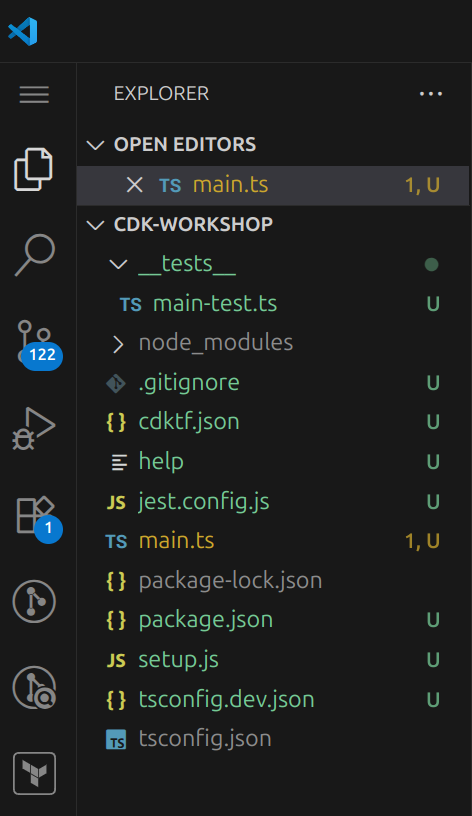The width and height of the screenshot is (472, 816).
Task: Open the hamburger application menu
Action: (x=34, y=94)
